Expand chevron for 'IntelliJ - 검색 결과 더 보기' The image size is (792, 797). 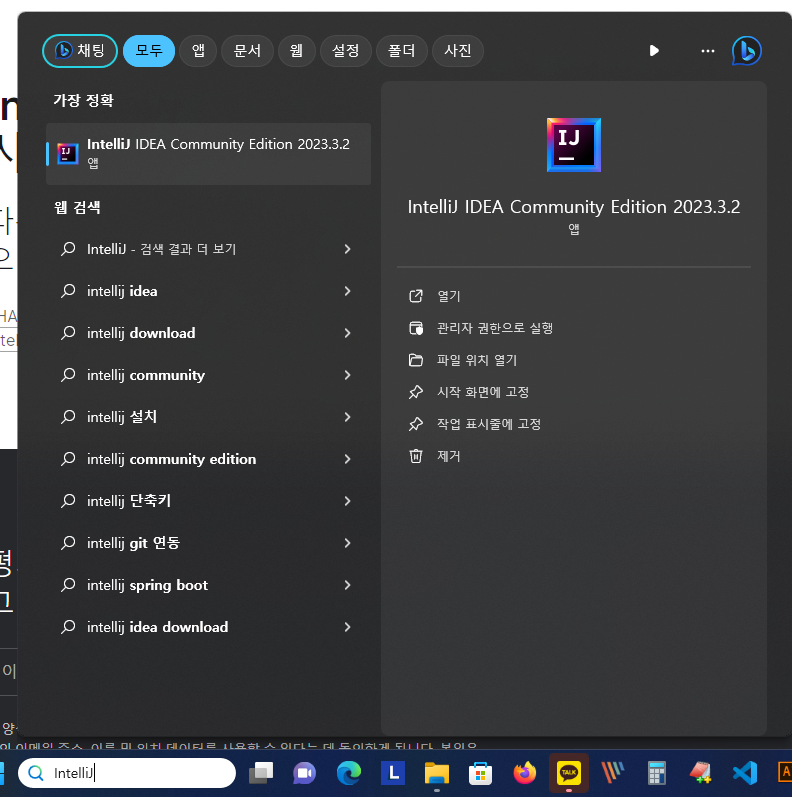[x=347, y=249]
